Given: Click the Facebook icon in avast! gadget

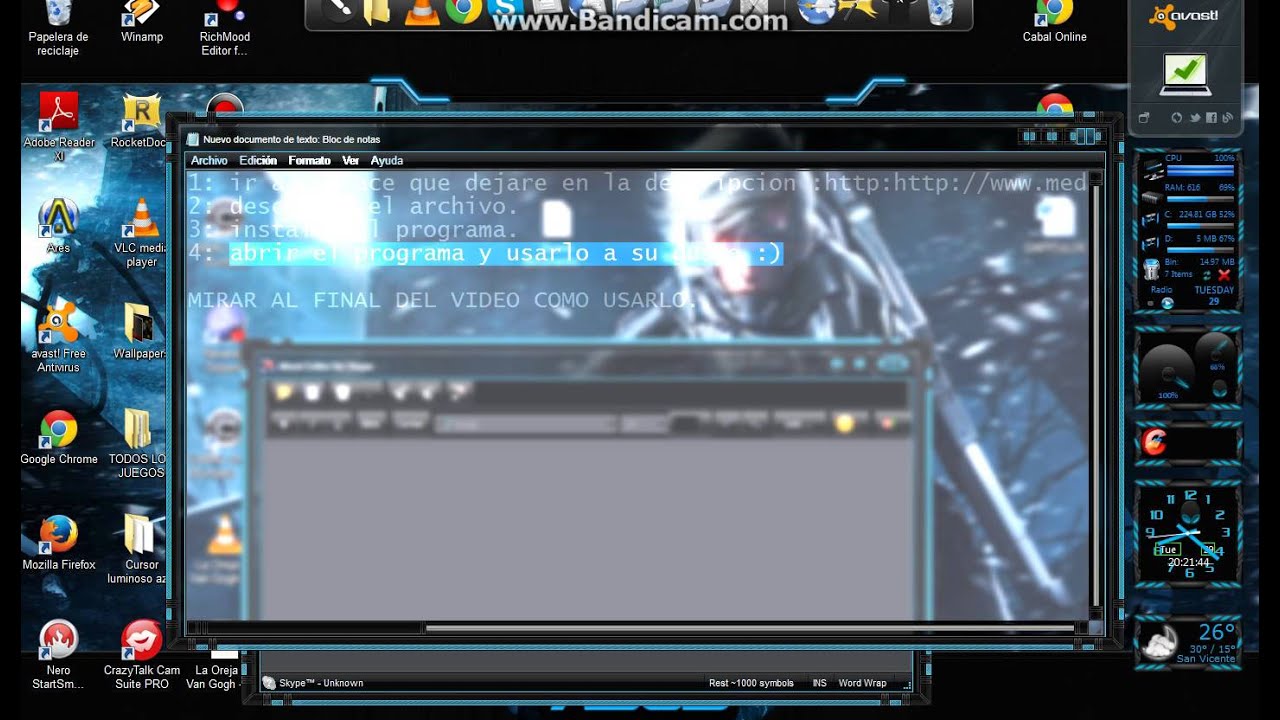Looking at the screenshot, I should (1211, 118).
